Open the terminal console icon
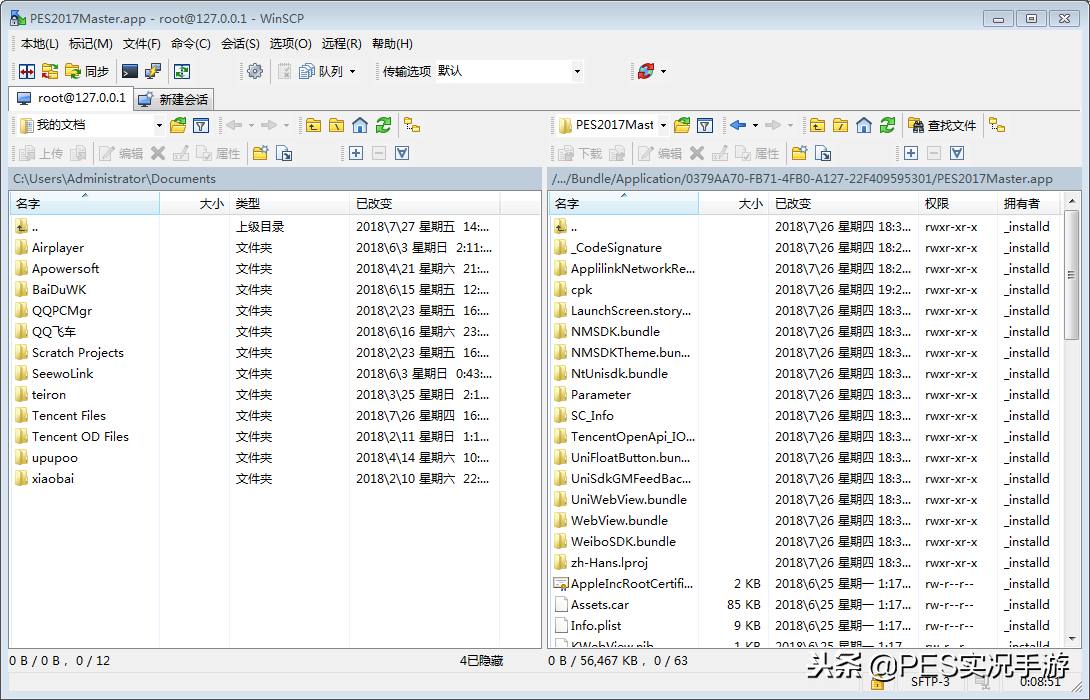Screen dimensions: 1090x700 point(129,71)
